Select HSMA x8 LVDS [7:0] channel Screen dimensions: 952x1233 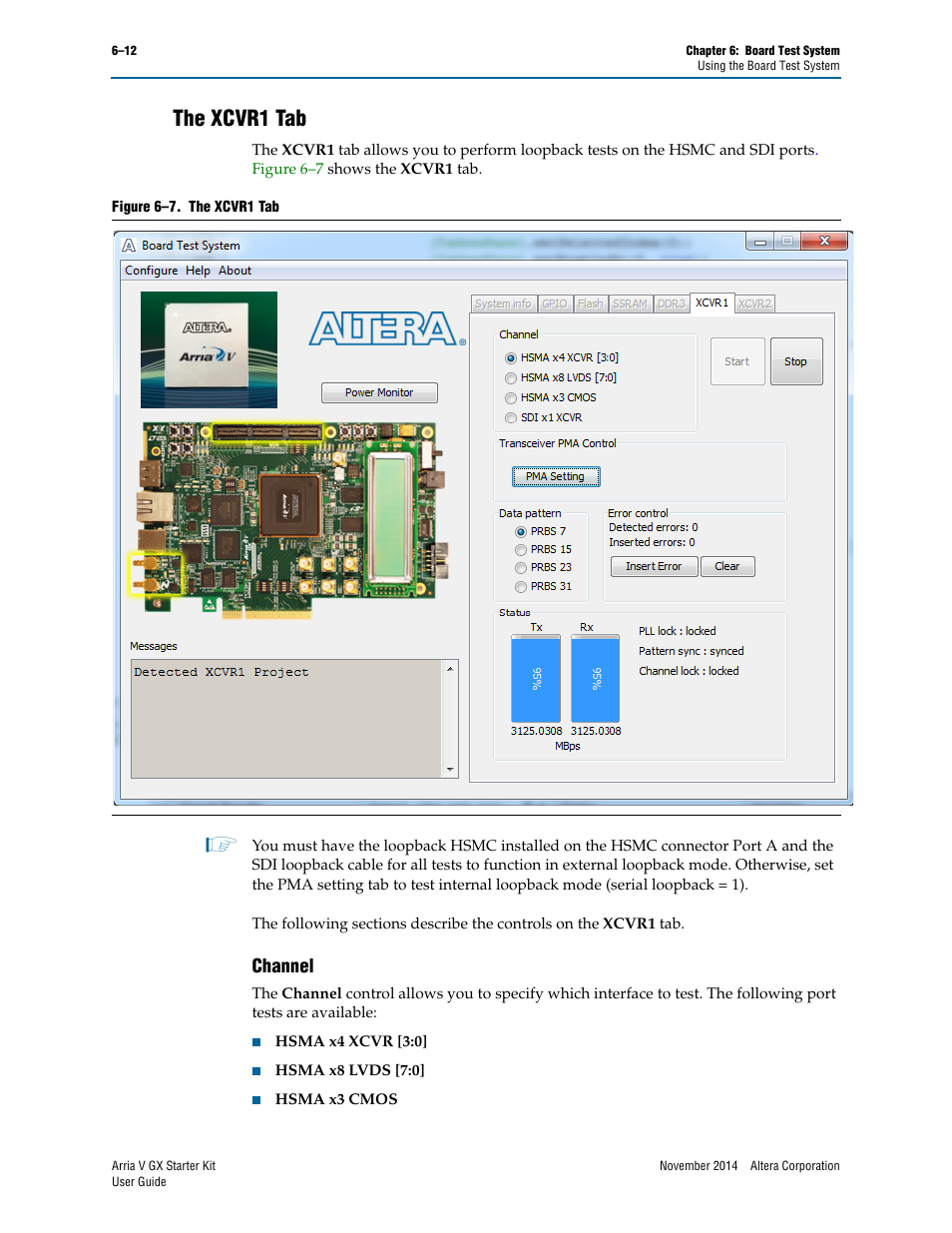tap(510, 378)
